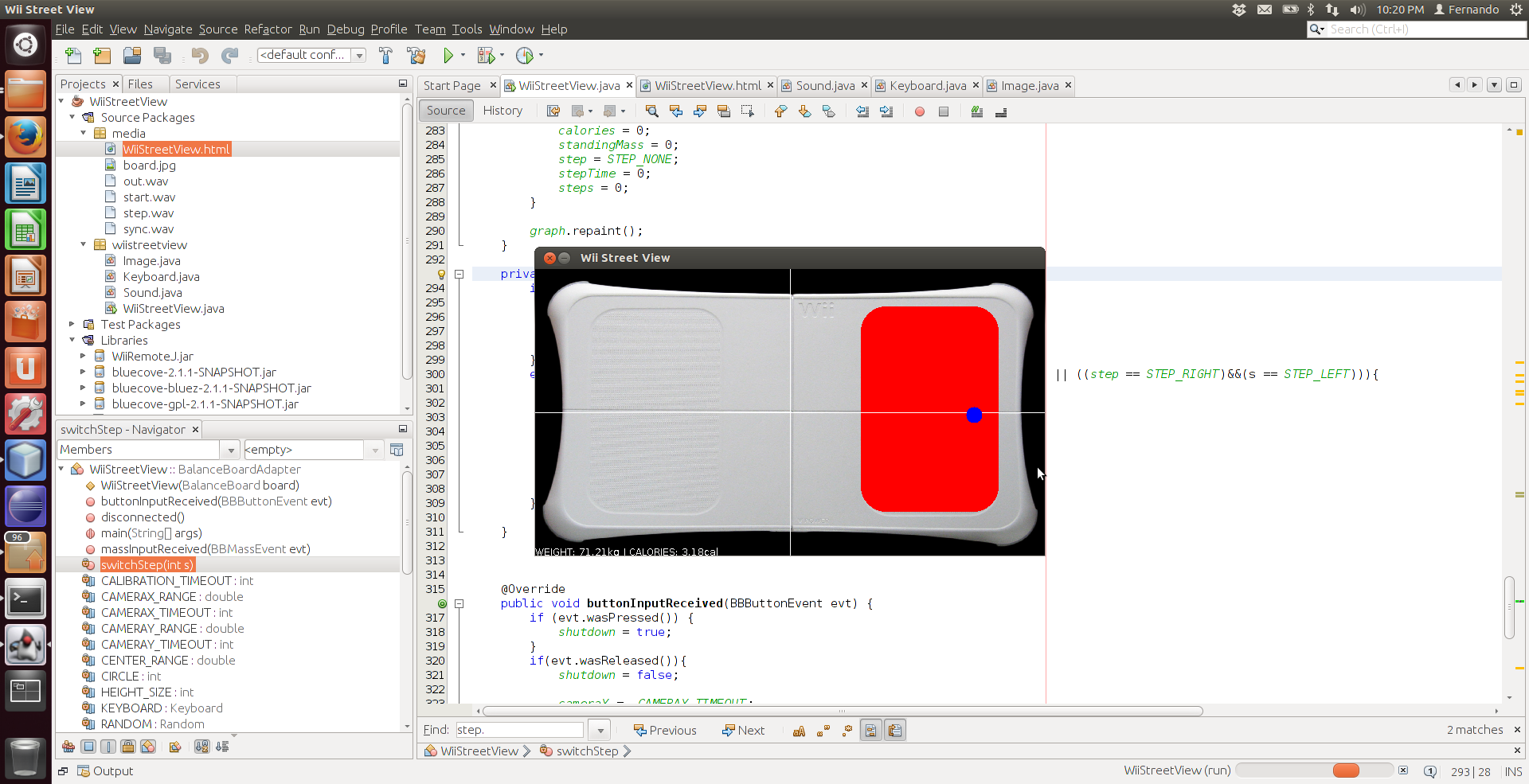The image size is (1529, 784).
Task: Open the Tools menu
Action: click(x=467, y=29)
